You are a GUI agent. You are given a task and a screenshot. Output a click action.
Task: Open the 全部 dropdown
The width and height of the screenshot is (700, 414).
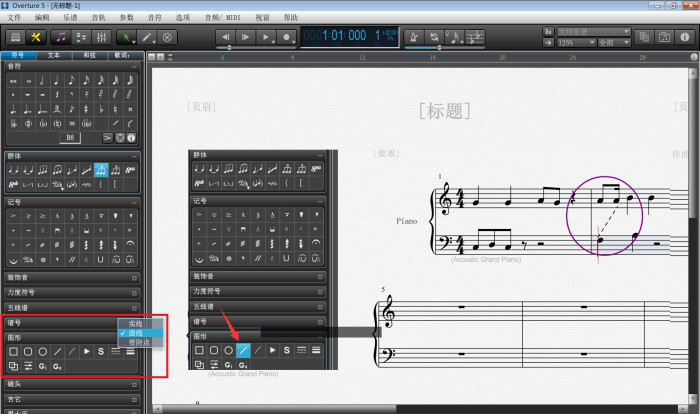614,43
